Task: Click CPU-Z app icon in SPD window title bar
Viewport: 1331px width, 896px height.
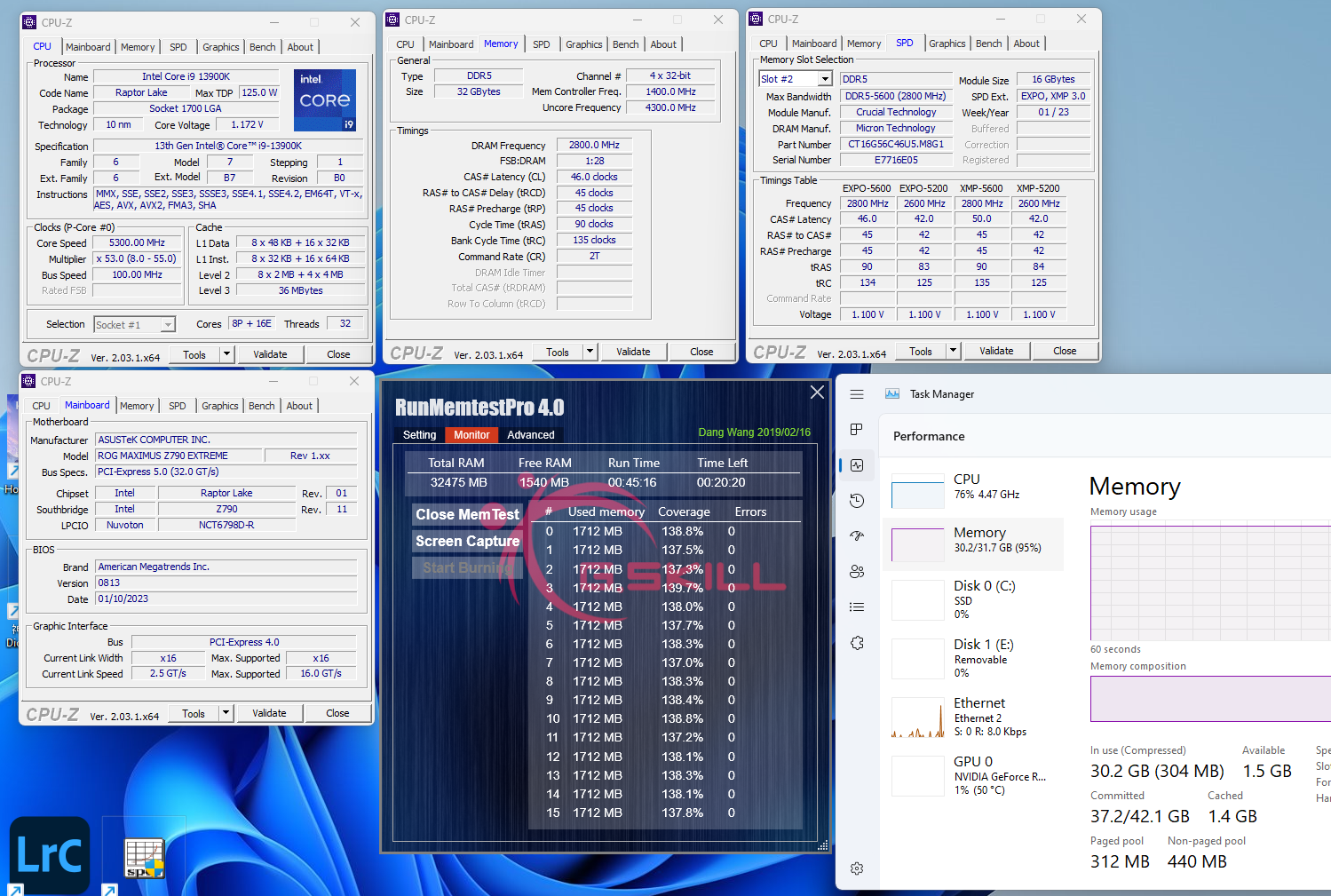Action: (x=756, y=19)
